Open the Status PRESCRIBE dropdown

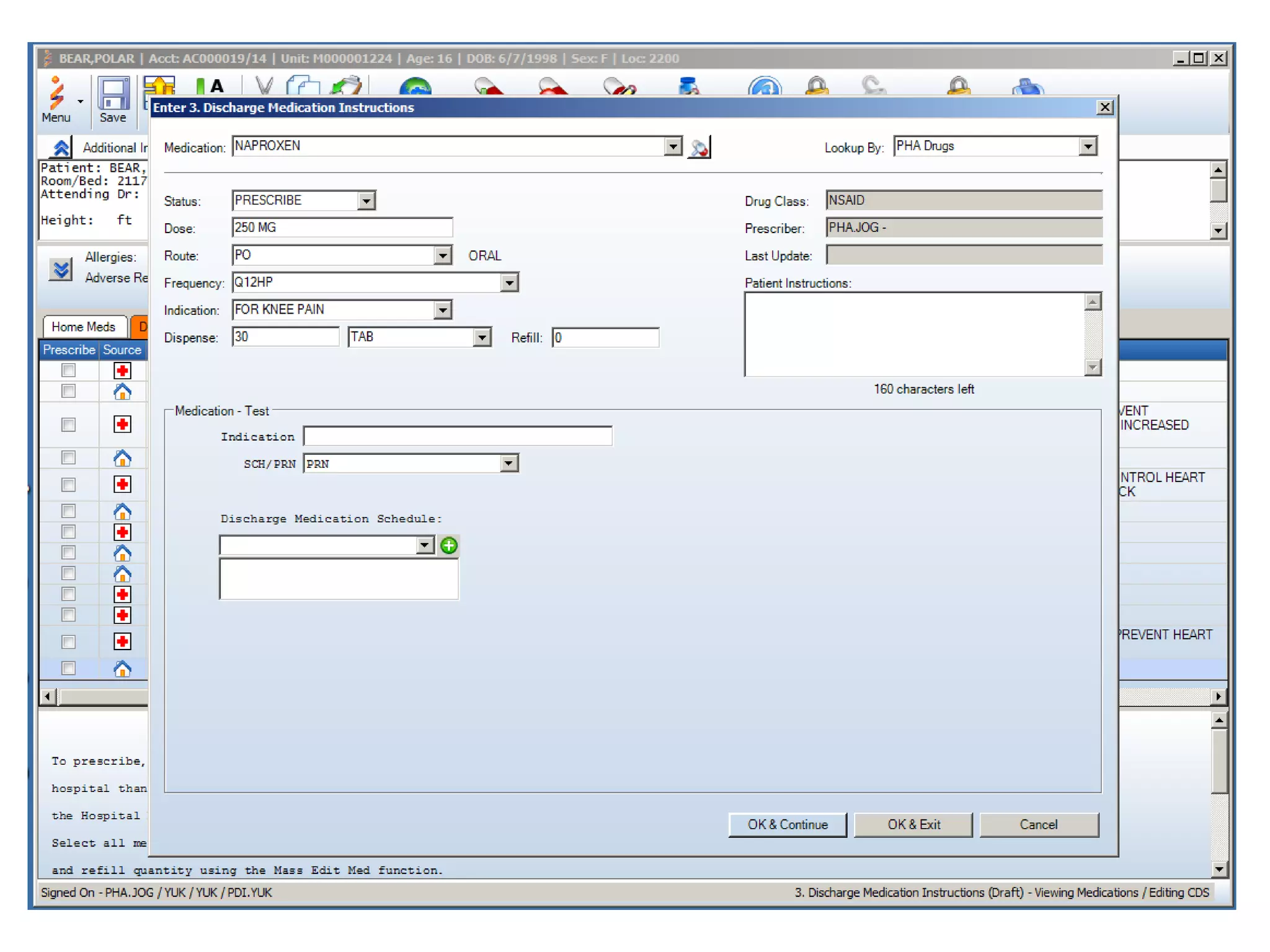[366, 201]
